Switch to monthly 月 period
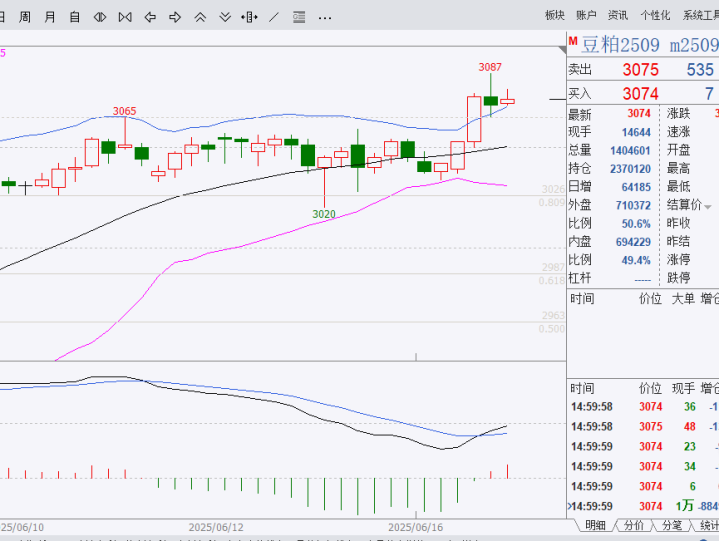The width and height of the screenshot is (719, 541). click(x=50, y=16)
